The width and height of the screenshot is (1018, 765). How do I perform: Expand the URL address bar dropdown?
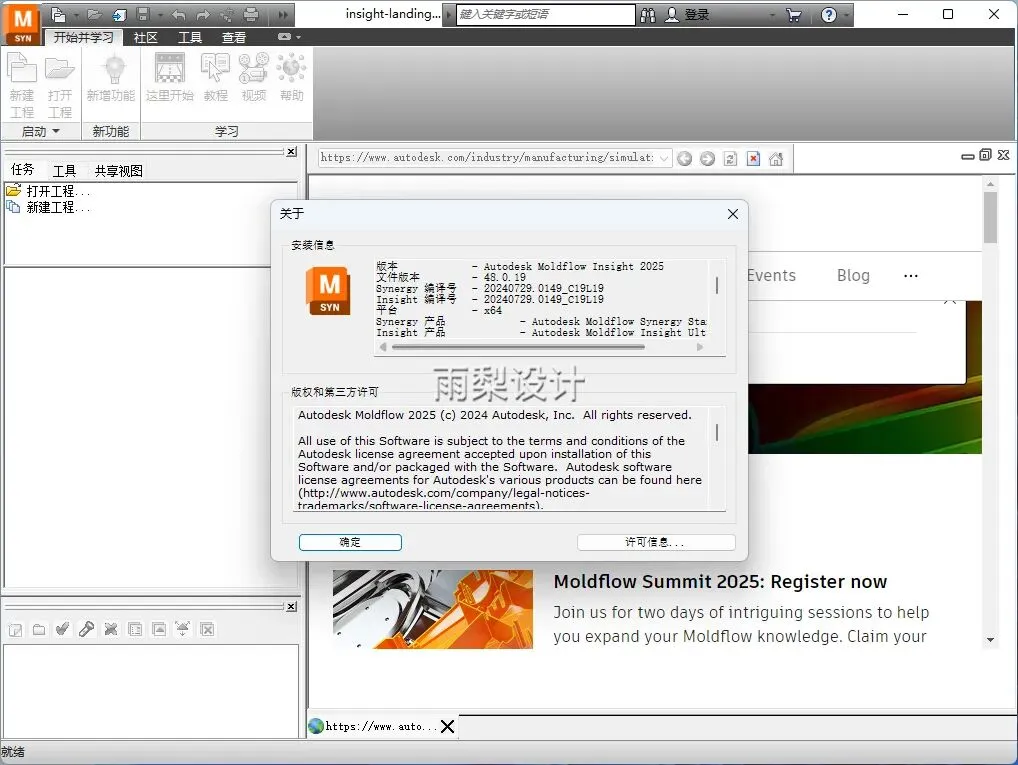(664, 158)
